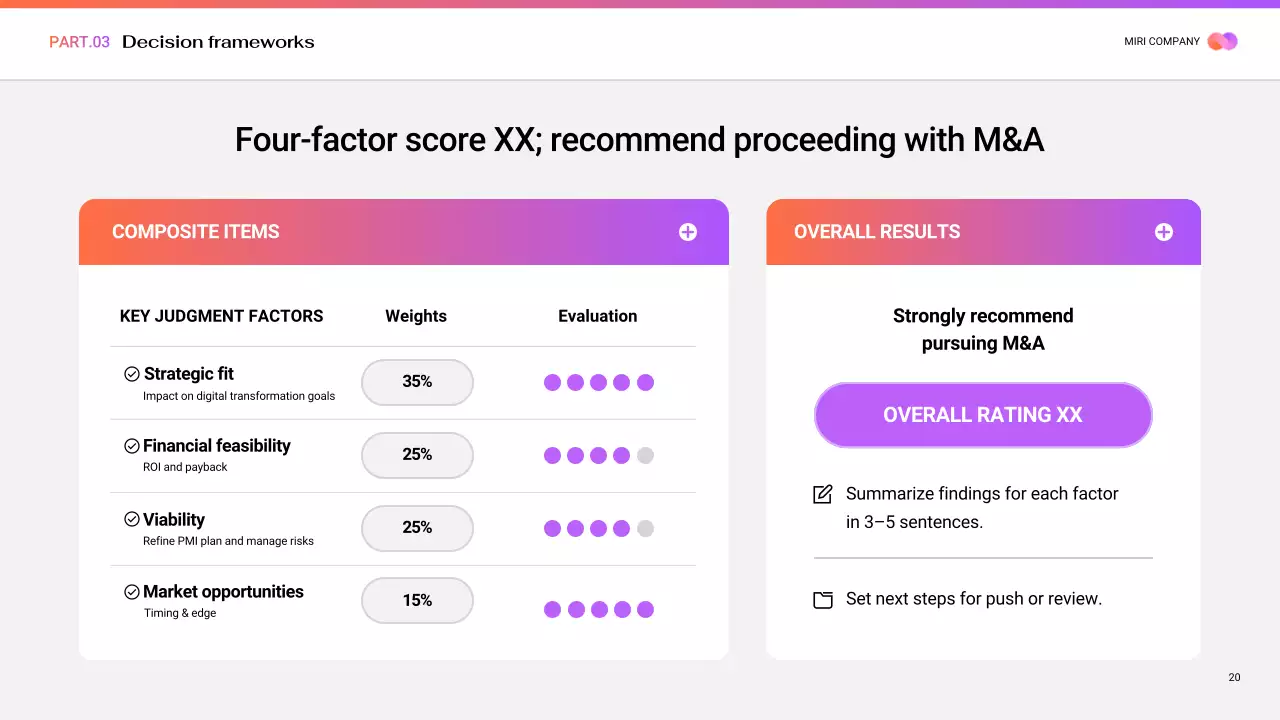Select the 35% weight pill
This screenshot has height=720, width=1280.
point(417,382)
